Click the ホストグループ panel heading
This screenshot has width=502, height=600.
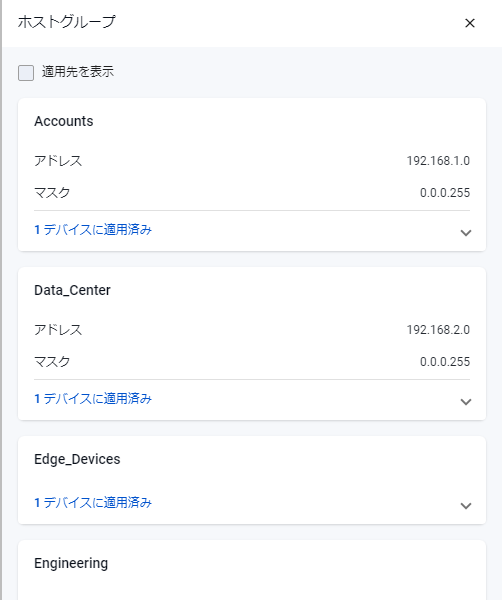(x=67, y=22)
